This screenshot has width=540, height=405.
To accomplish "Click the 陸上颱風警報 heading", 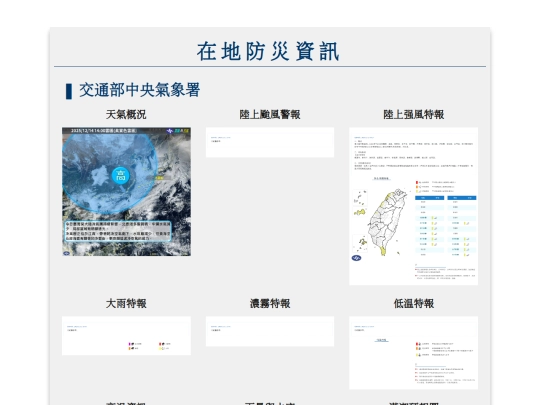I will coord(270,115).
